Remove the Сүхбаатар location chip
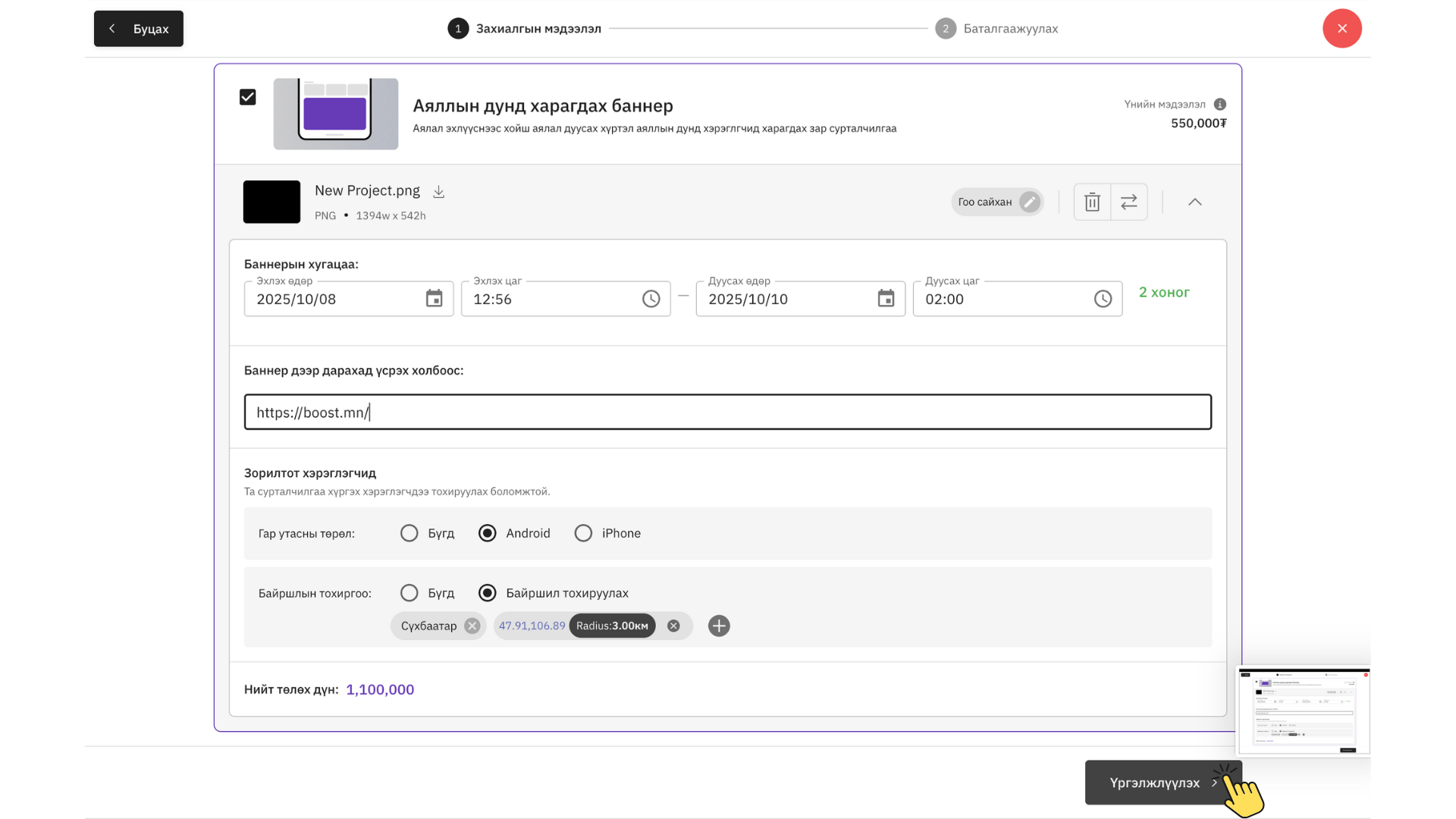Viewport: 1456px width, 819px height. point(472,626)
